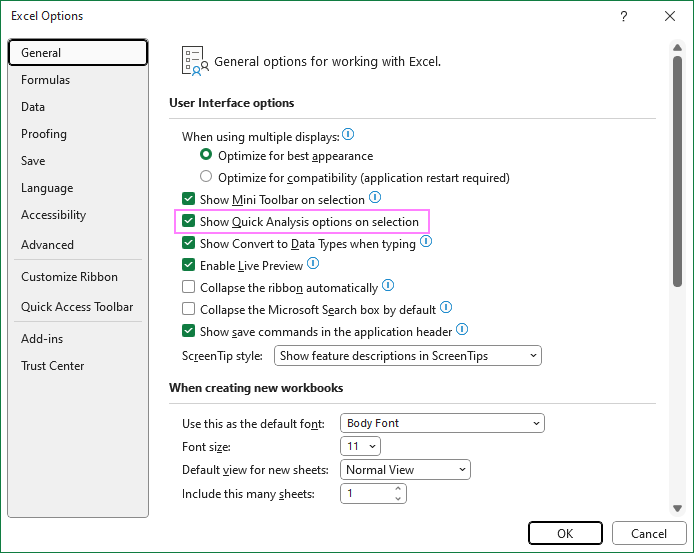Click the vertical scrollbar down arrow

677,508
